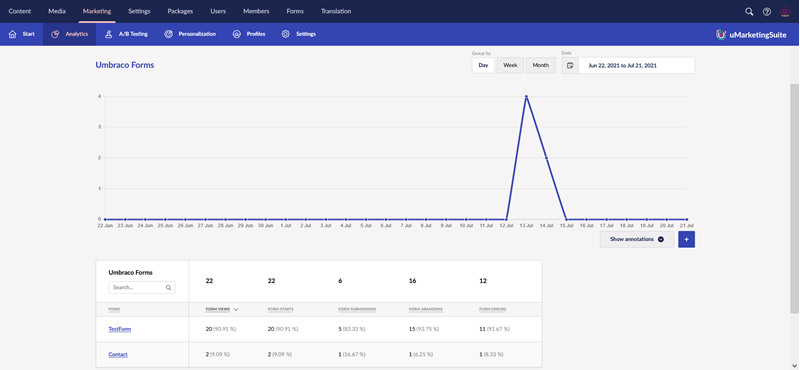Open the help question mark icon
The width and height of the screenshot is (800, 370).
point(766,11)
